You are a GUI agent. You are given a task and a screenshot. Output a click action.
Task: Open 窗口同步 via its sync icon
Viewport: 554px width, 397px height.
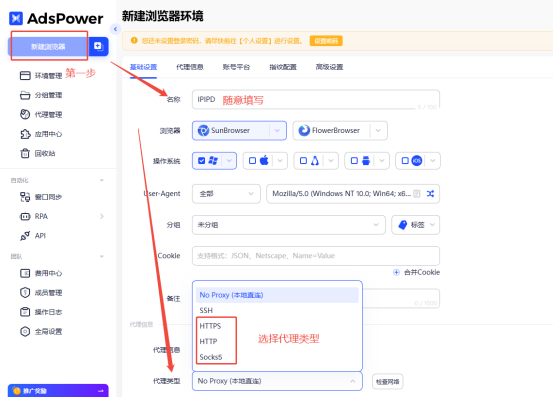25,197
